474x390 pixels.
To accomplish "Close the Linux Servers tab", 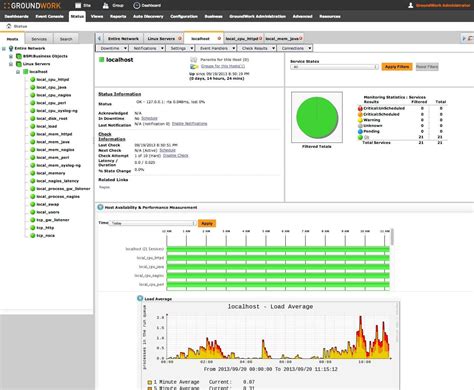I will (x=180, y=39).
